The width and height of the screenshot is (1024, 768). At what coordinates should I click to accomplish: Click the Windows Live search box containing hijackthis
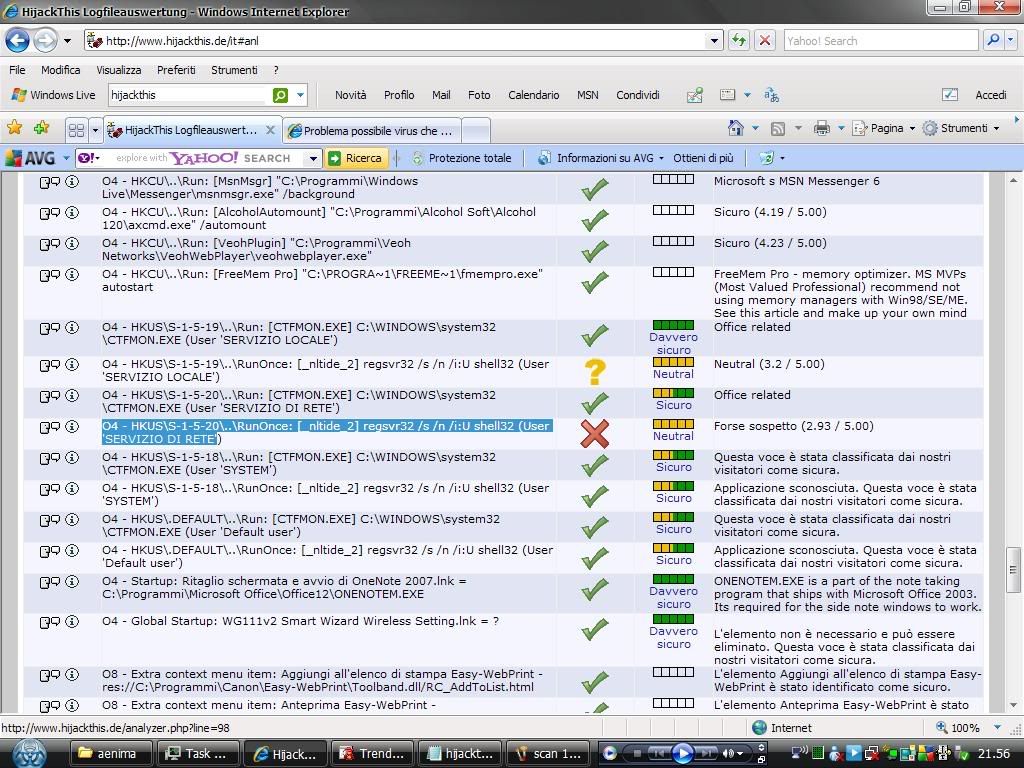point(189,95)
